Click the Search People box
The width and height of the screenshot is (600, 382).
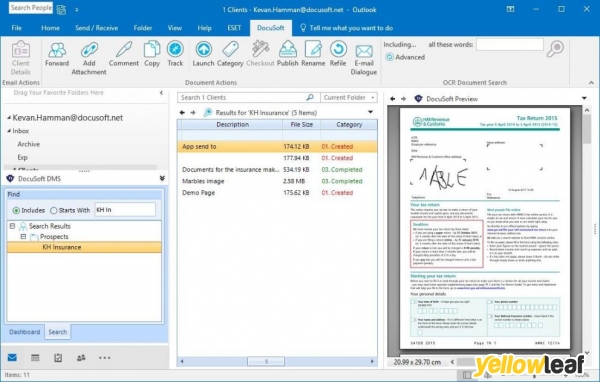click(x=31, y=8)
